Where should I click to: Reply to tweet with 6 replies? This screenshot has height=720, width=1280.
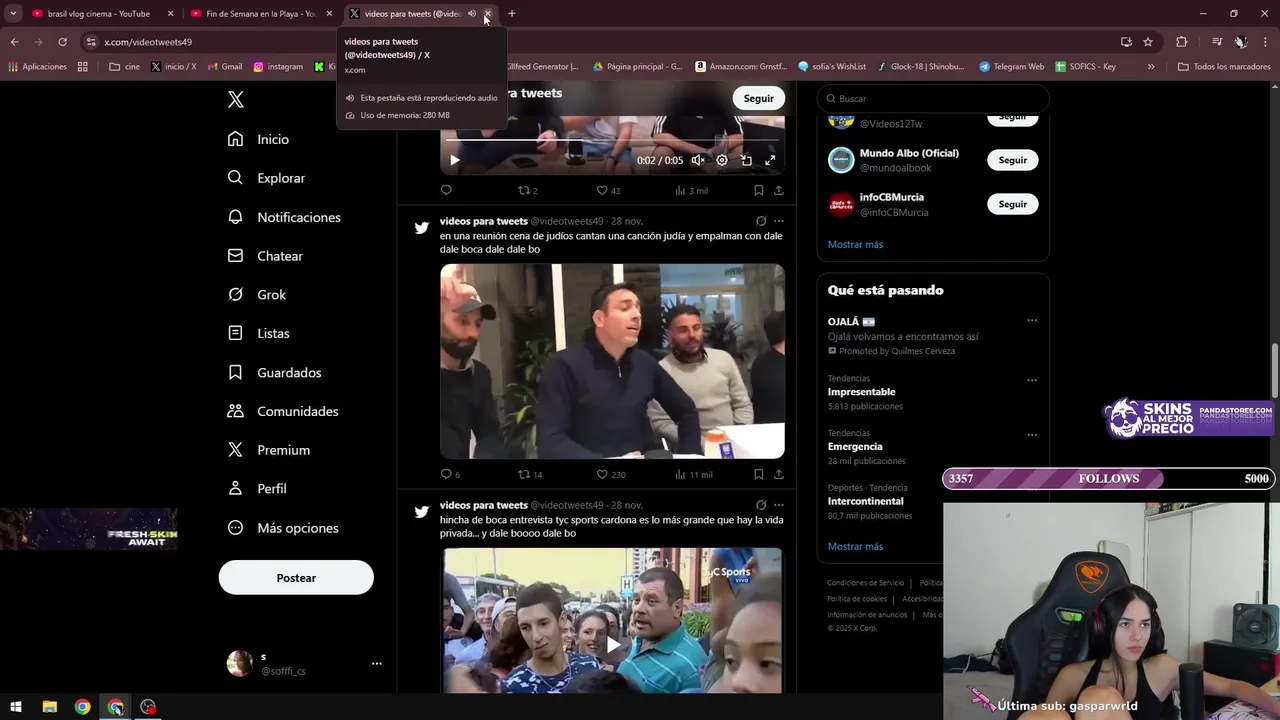tap(450, 474)
